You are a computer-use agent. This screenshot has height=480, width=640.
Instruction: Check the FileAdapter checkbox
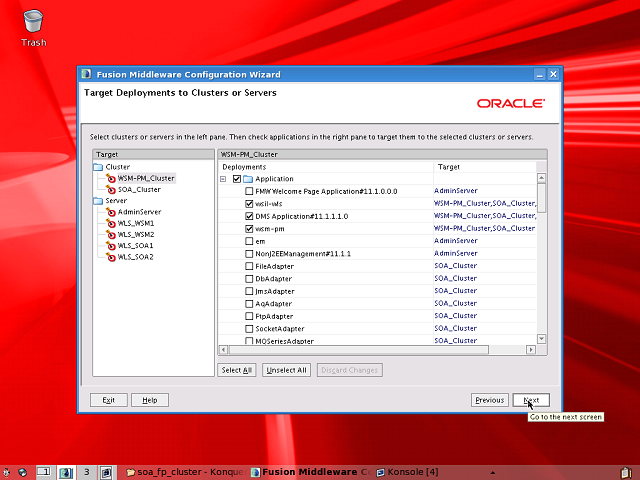[249, 266]
